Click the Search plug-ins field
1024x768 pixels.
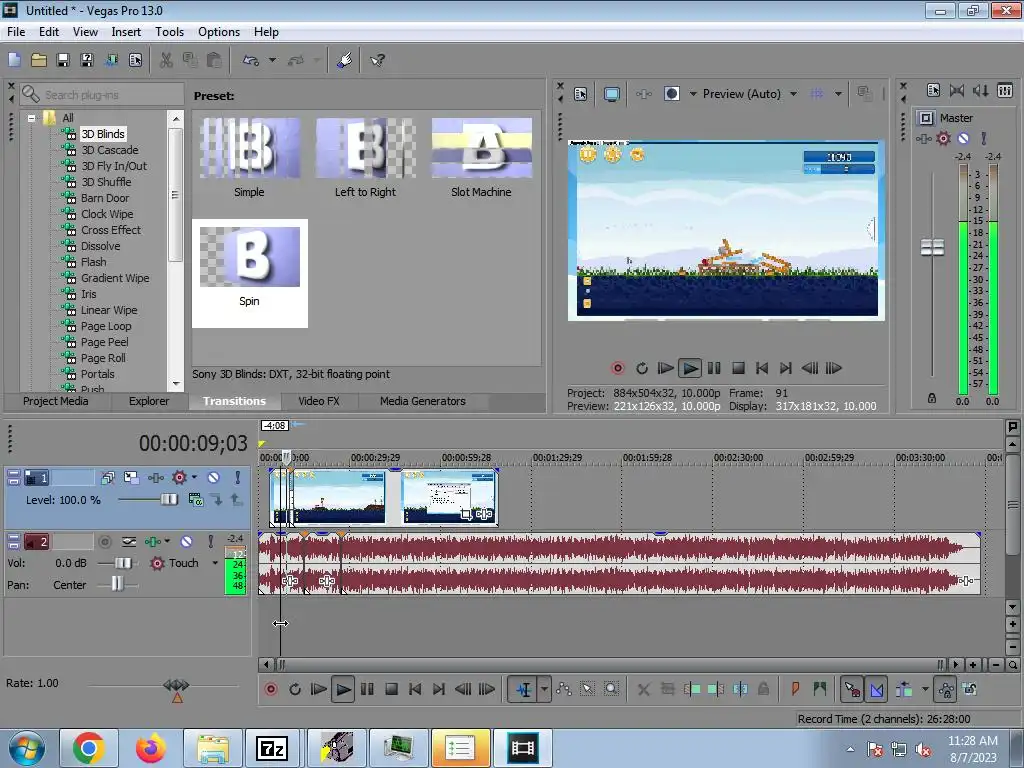tap(103, 95)
